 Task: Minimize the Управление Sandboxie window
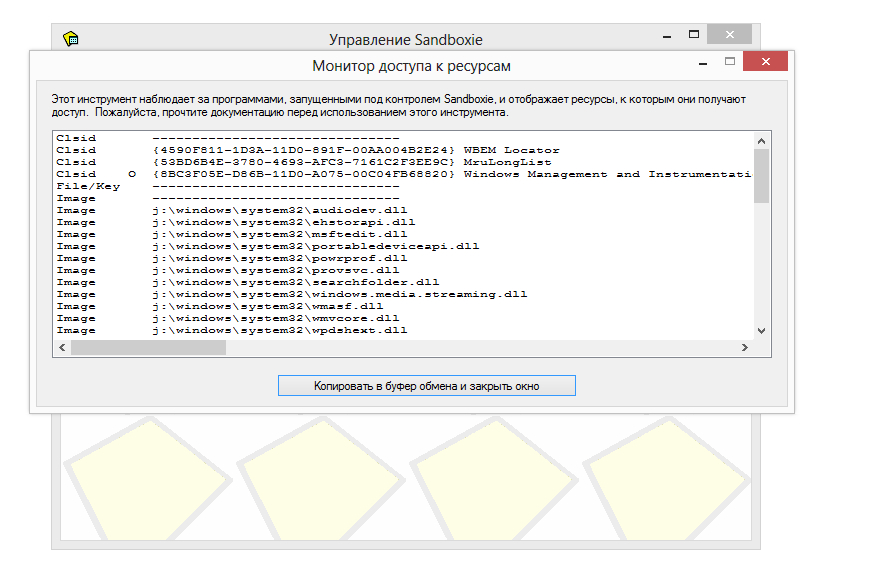(x=667, y=35)
